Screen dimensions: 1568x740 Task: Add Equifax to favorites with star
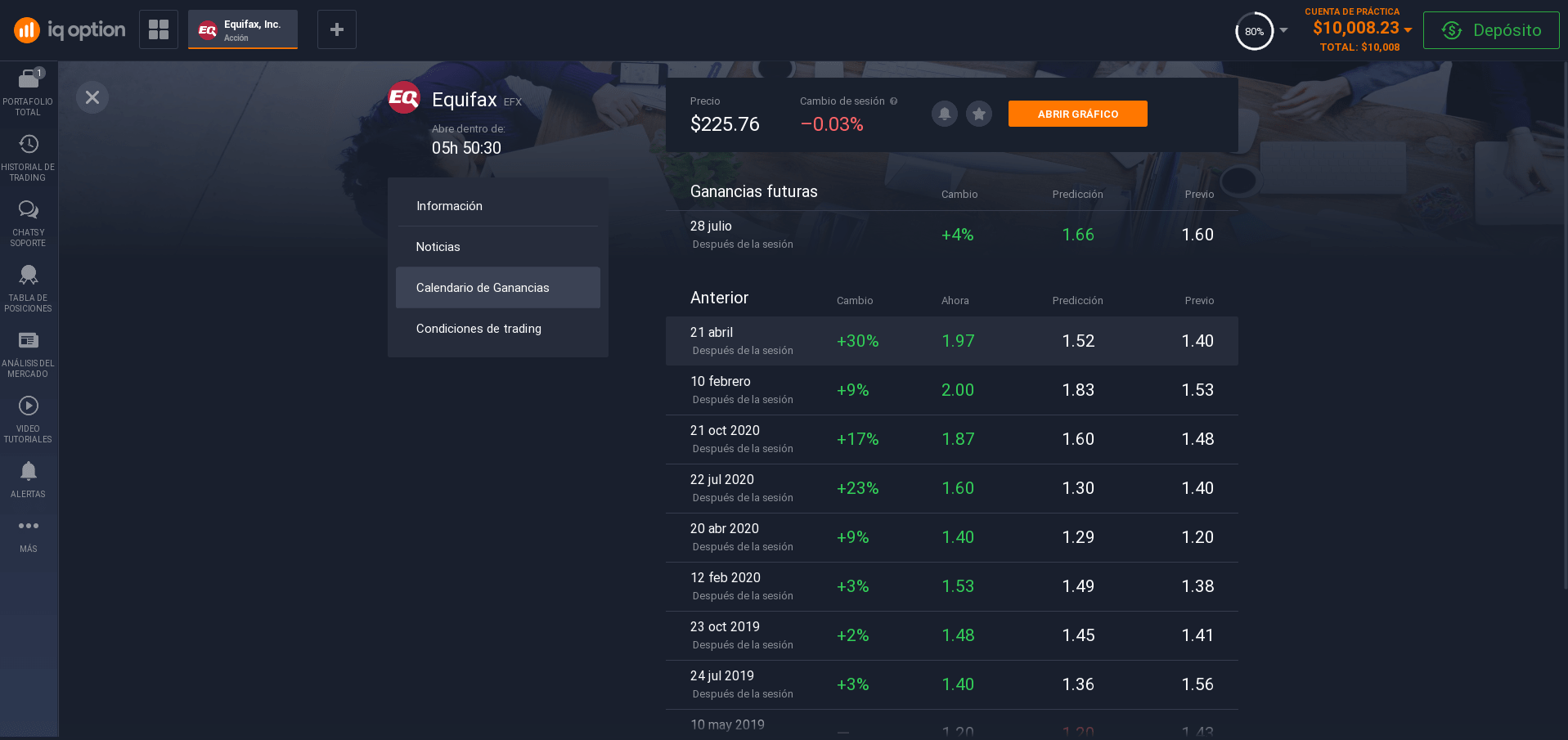click(979, 114)
